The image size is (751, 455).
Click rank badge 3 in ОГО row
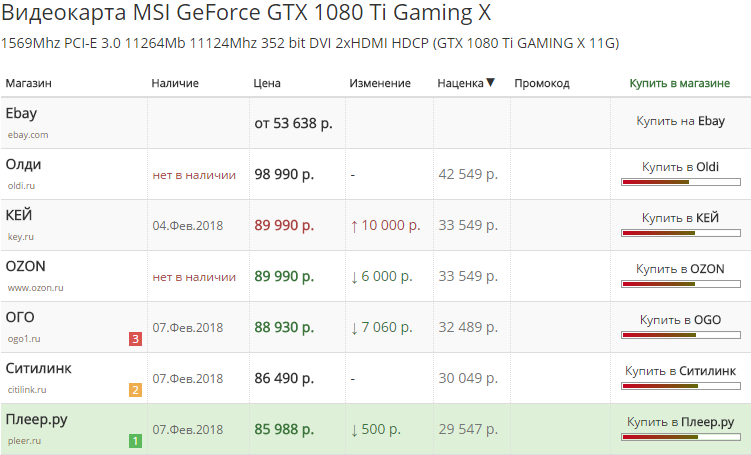[135, 339]
